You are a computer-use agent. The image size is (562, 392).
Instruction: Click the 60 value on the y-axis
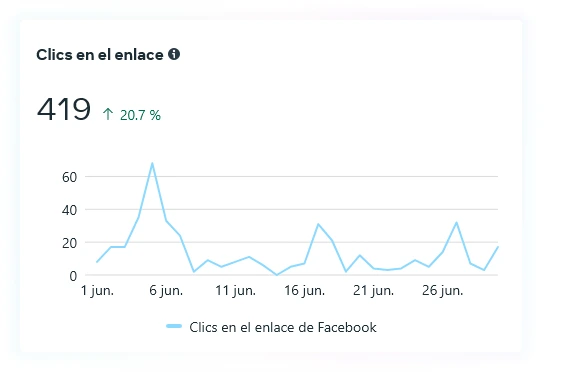(70, 177)
